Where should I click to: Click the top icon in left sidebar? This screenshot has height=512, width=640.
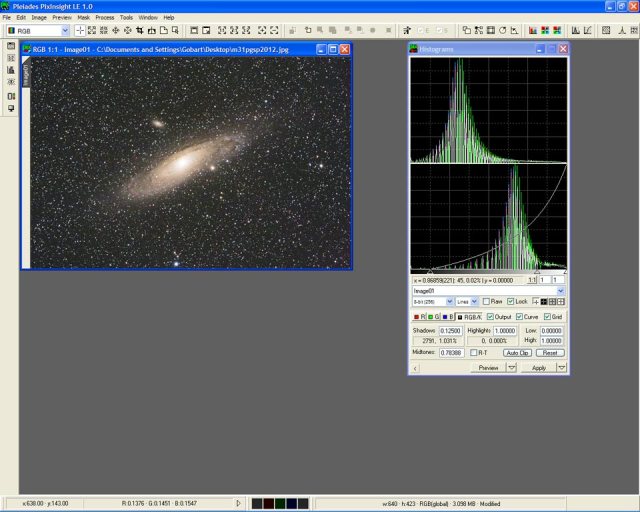click(11, 46)
